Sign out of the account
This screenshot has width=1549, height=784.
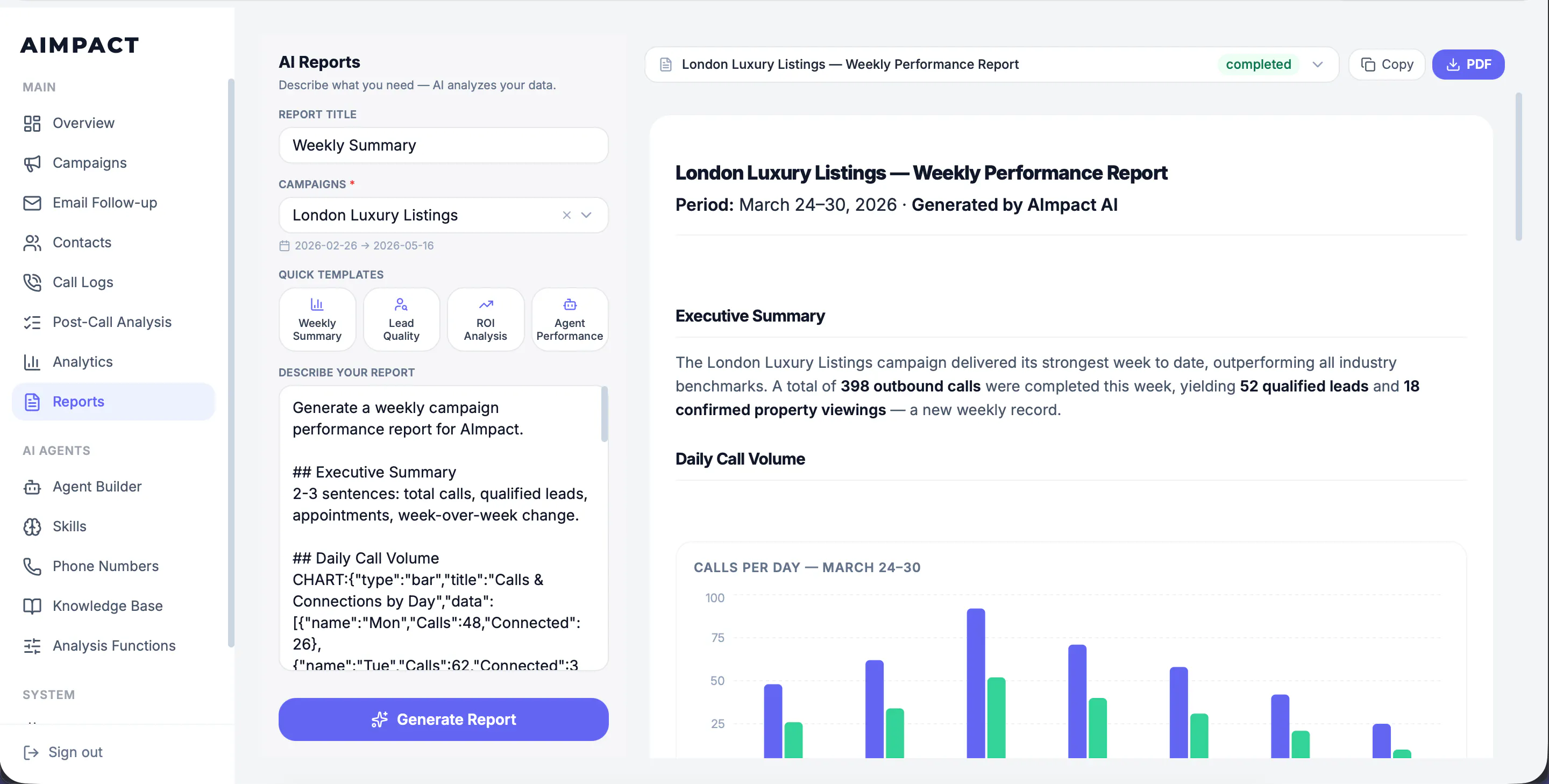click(63, 752)
